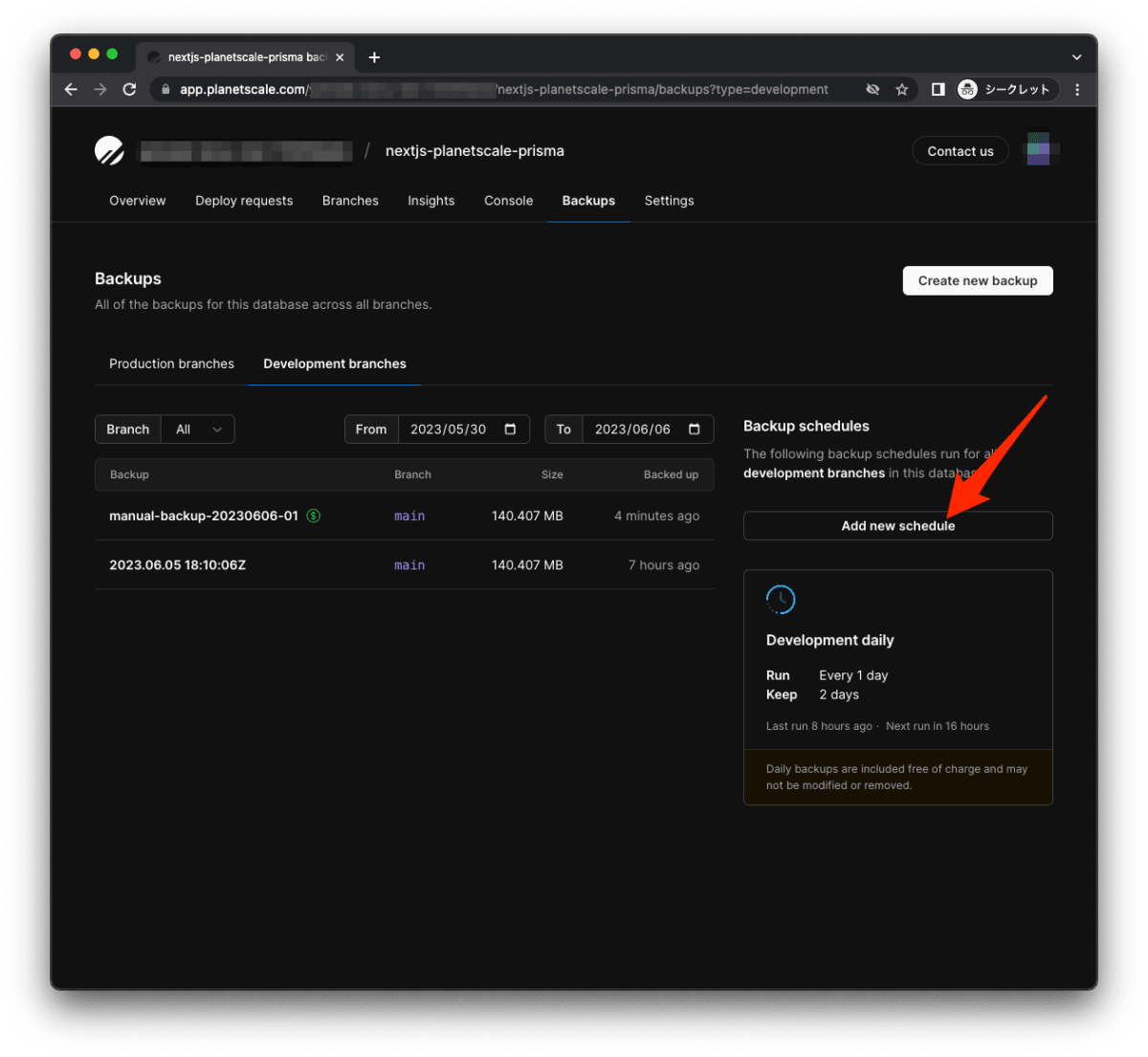
Task: Click the Development daily schedule title
Action: (x=829, y=640)
